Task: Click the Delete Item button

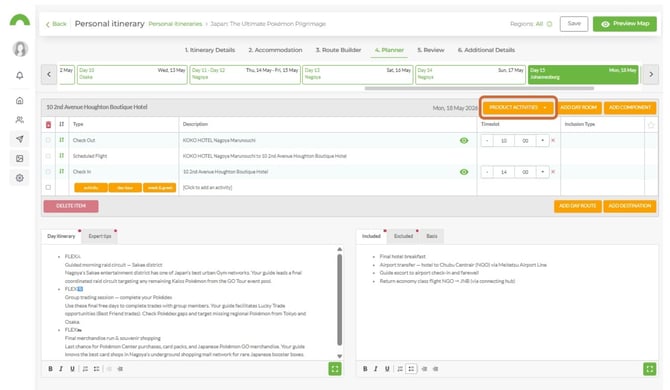Action: [x=71, y=206]
